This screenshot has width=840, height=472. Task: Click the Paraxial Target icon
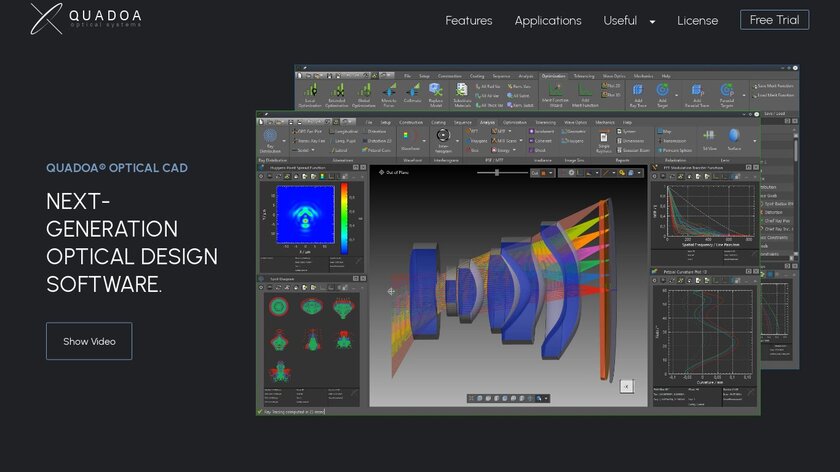click(727, 95)
